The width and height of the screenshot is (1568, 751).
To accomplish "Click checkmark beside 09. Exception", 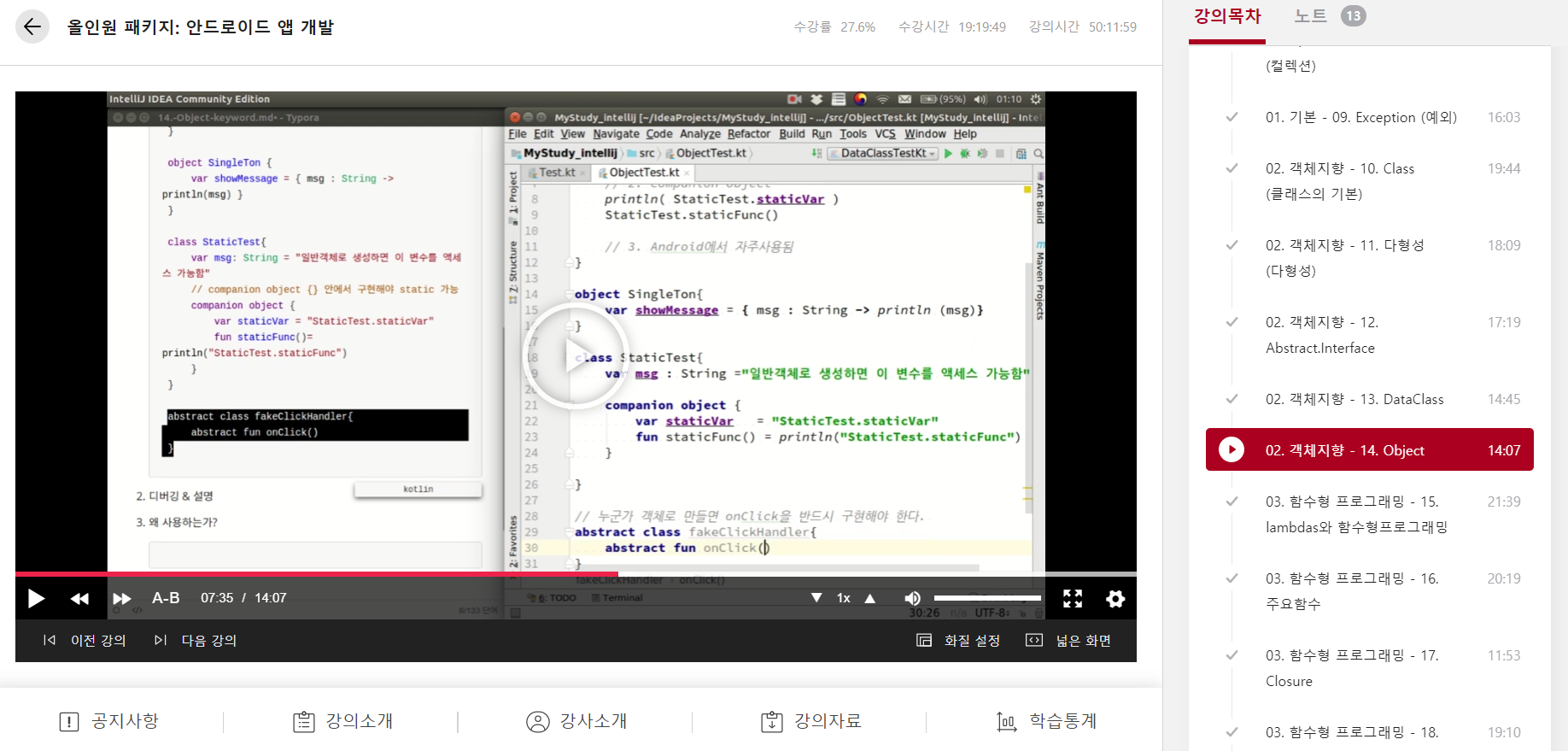I will point(1232,117).
